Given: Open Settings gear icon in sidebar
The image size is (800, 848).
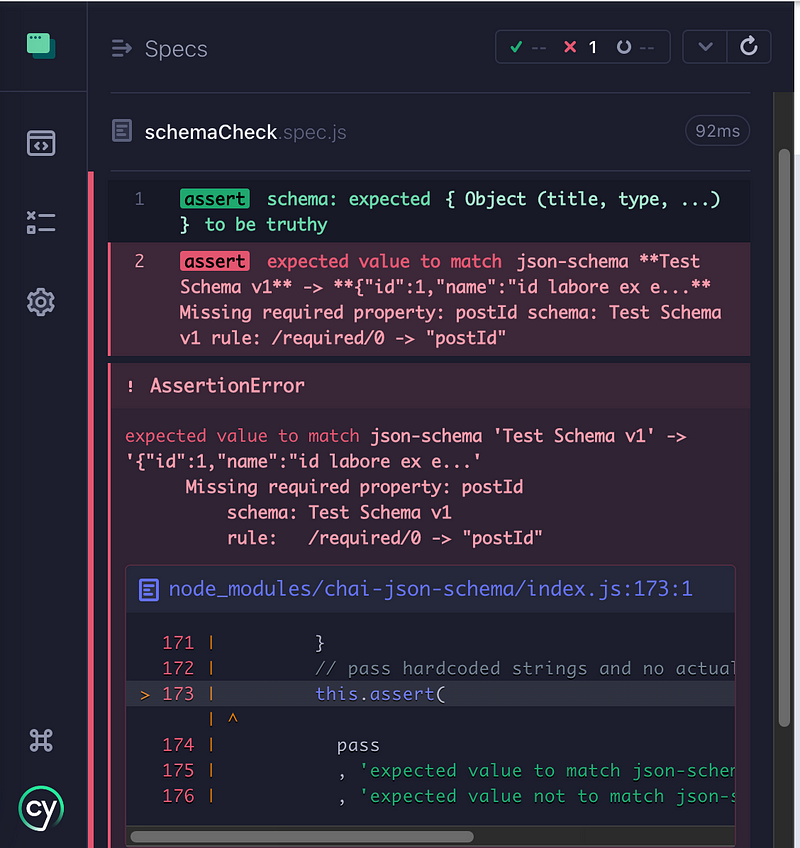Looking at the screenshot, I should click(41, 301).
